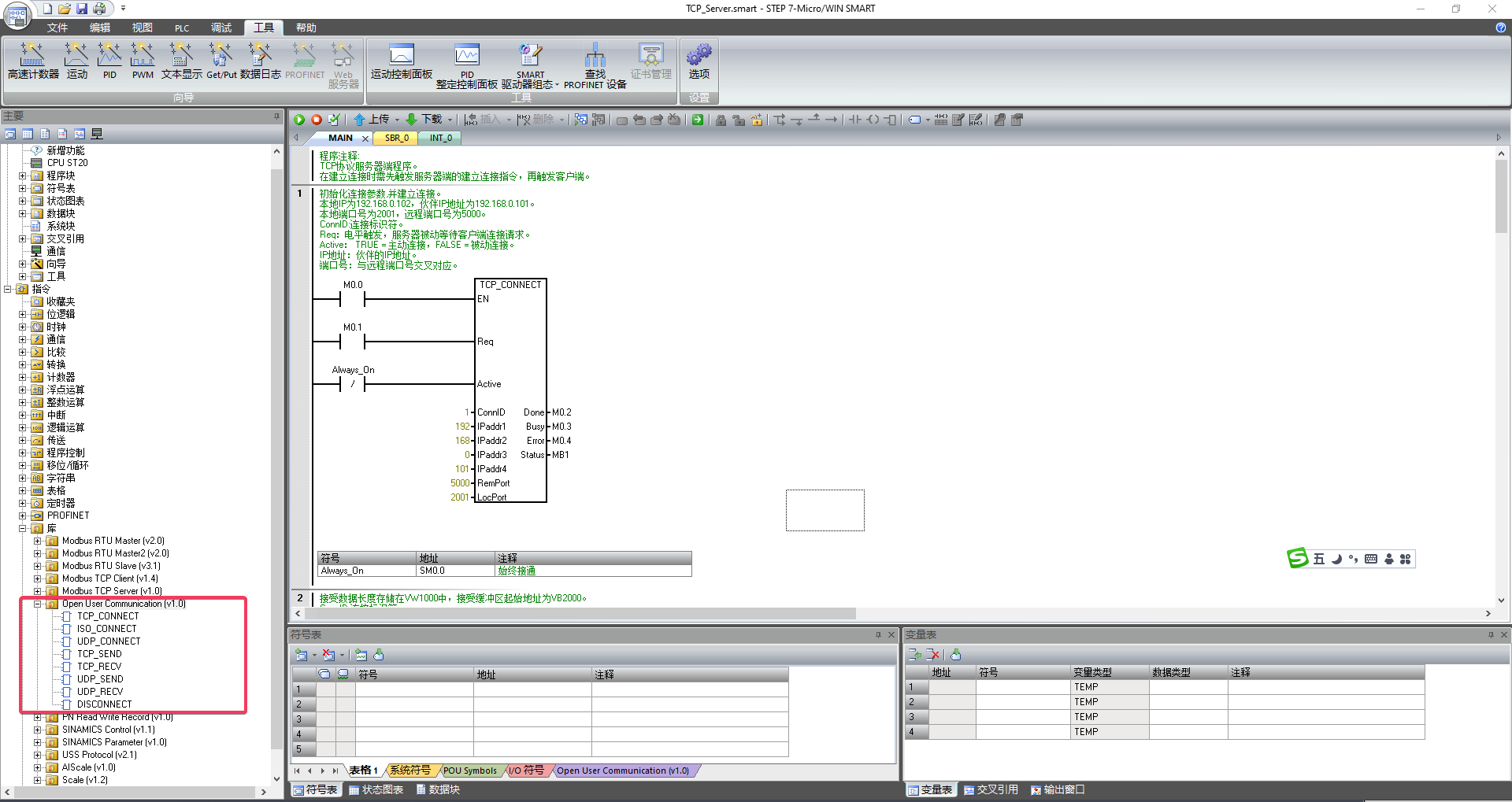The height and width of the screenshot is (802, 1512).
Task: Open the PLC ribbon tab
Action: click(x=182, y=28)
